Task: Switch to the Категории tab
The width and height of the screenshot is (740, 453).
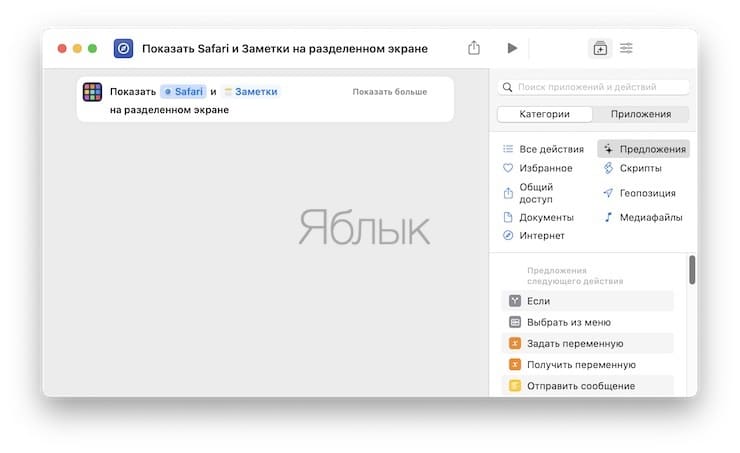Action: [545, 114]
